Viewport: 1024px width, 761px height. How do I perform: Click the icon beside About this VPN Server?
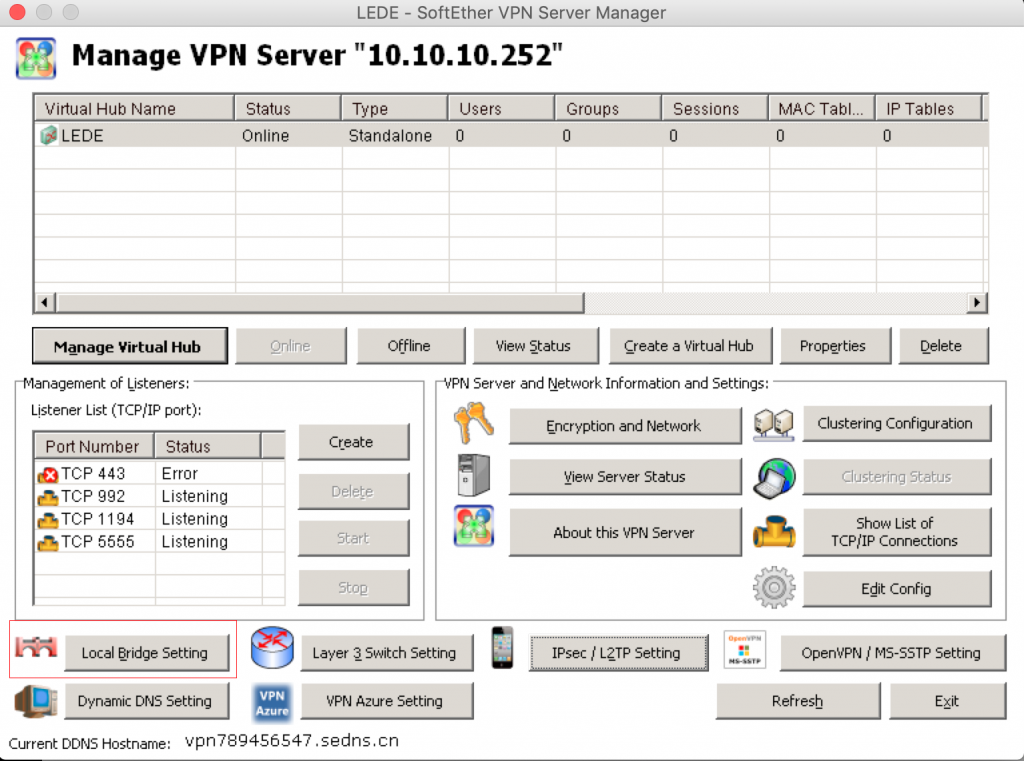[473, 526]
